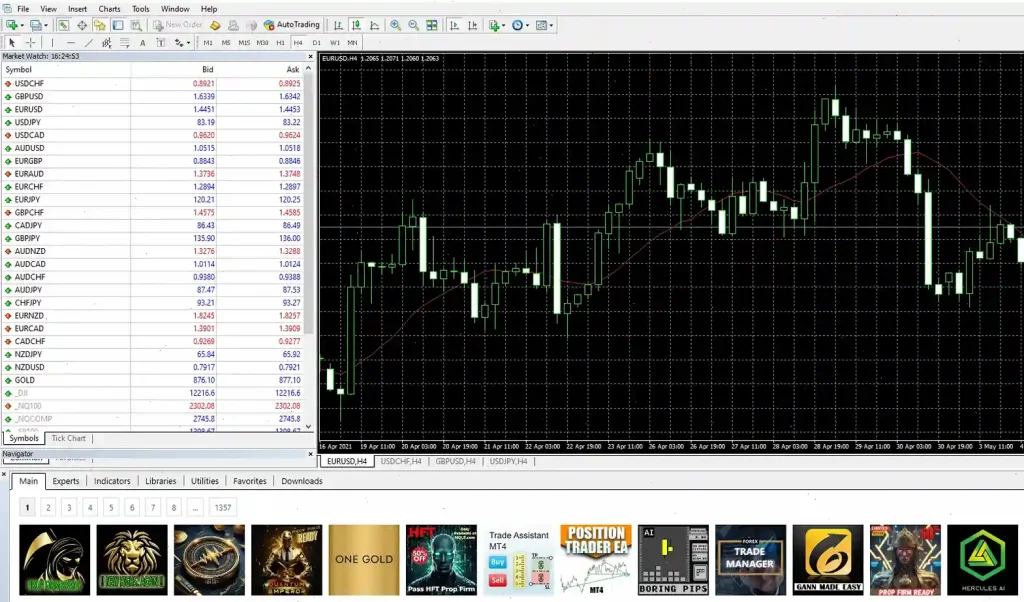Zoom in on the chart
This screenshot has width=1024, height=602.
396,25
